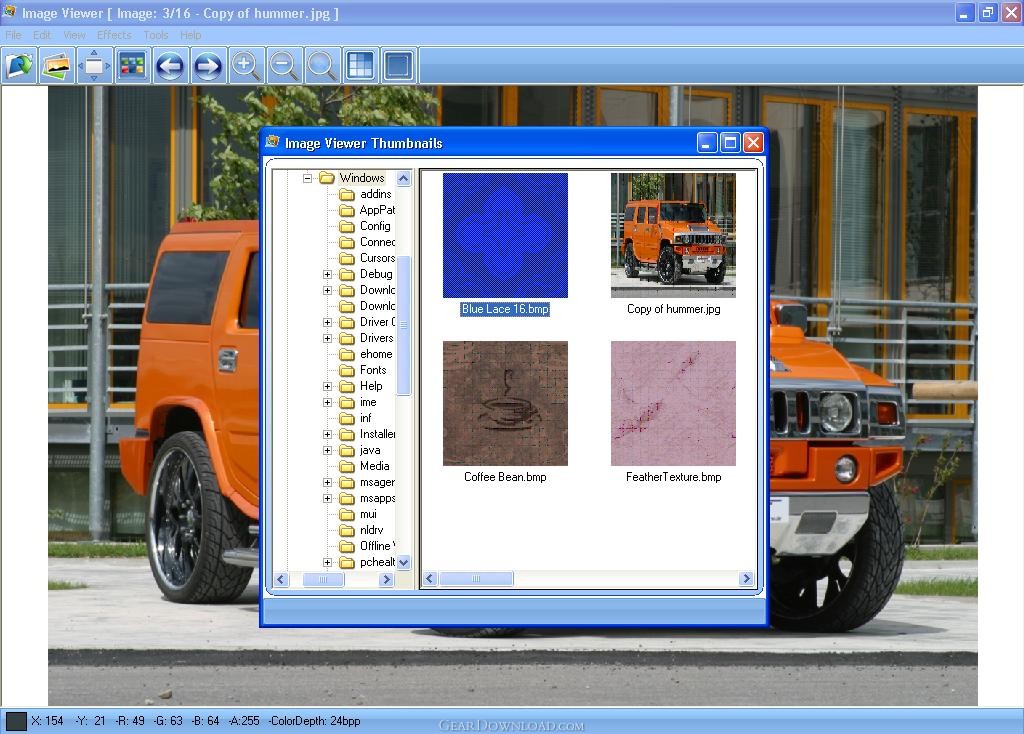The width and height of the screenshot is (1024, 734).
Task: Select the Fonts folder in tree
Action: coord(372,370)
